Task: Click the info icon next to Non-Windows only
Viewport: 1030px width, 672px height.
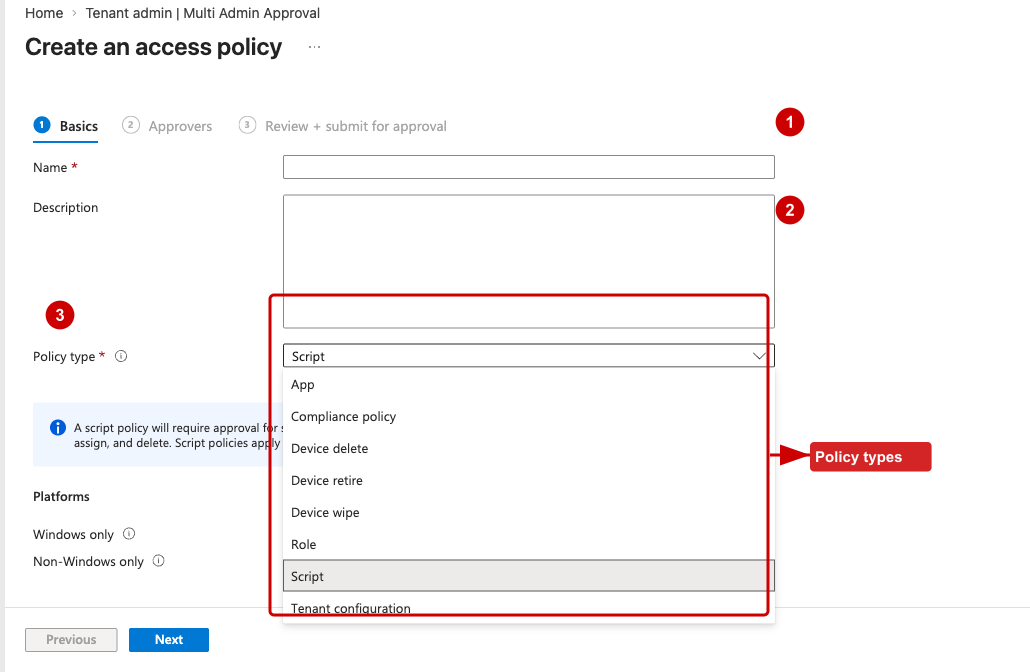Action: [x=157, y=561]
